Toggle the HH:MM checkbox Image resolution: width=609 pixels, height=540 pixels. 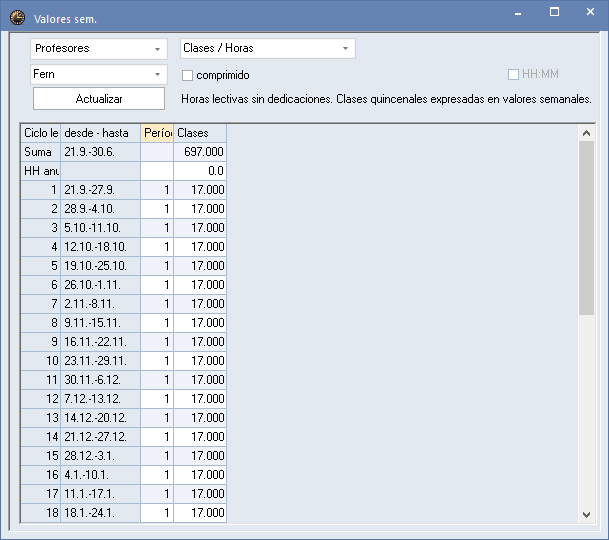pyautogui.click(x=513, y=74)
